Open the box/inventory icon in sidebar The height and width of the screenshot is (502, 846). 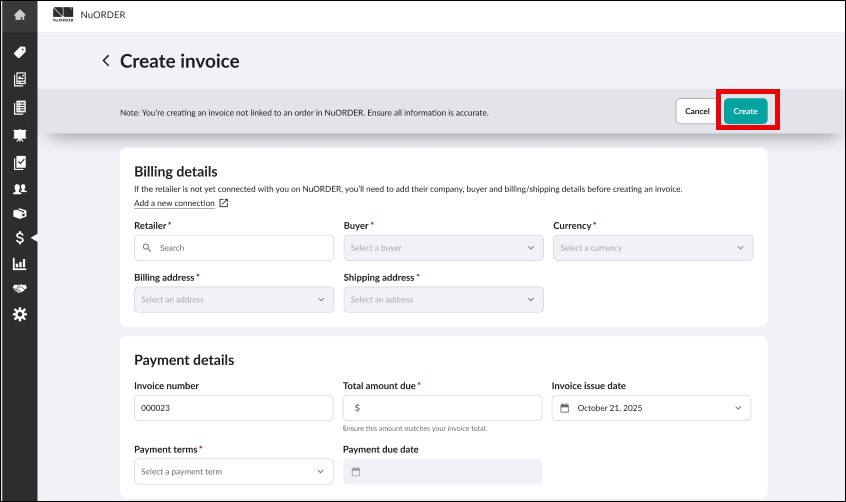(x=19, y=213)
